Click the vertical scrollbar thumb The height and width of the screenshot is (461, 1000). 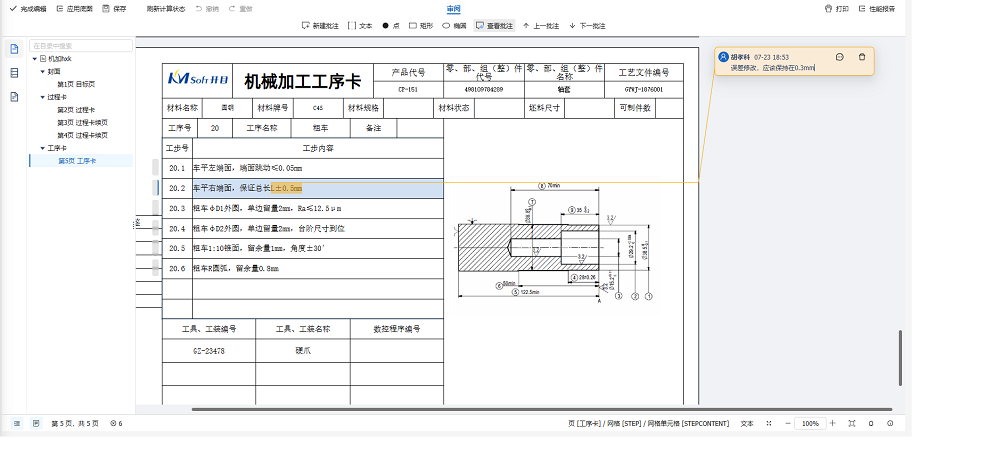[x=901, y=358]
